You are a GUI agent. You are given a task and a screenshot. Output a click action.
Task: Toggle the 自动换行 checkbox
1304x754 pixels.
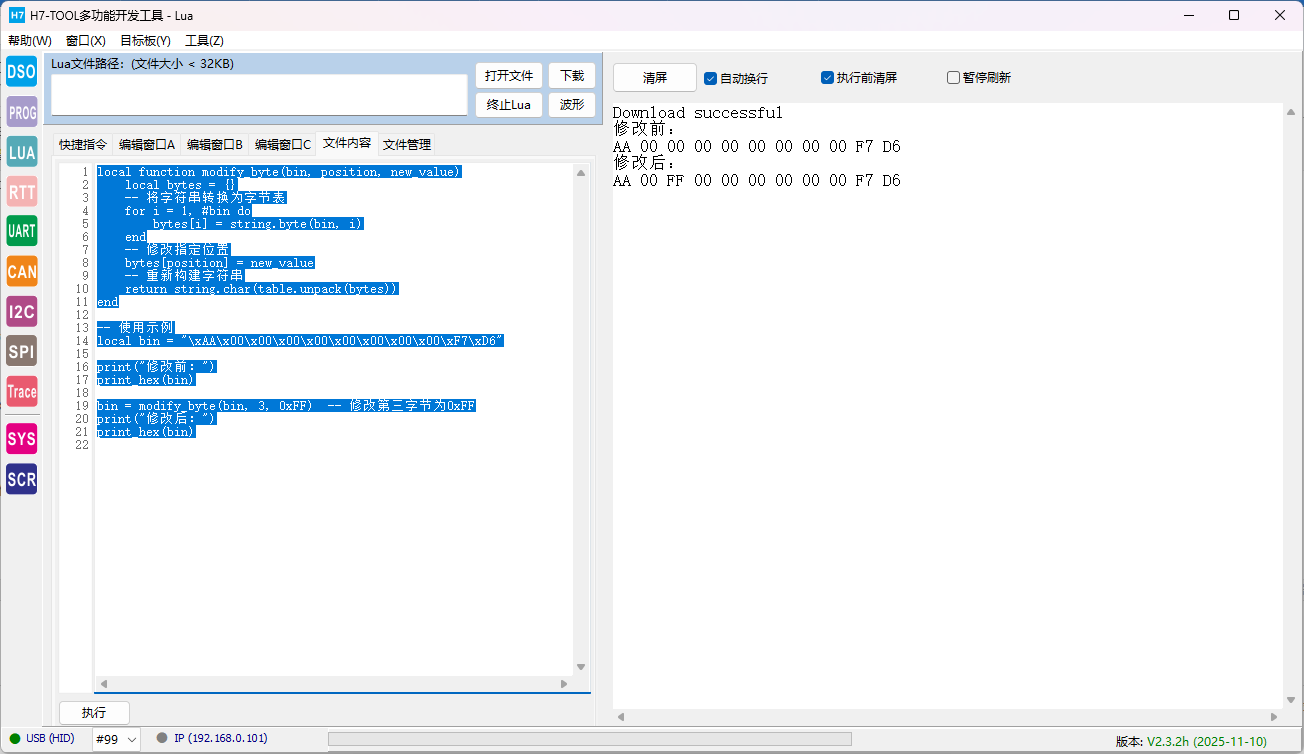click(711, 78)
